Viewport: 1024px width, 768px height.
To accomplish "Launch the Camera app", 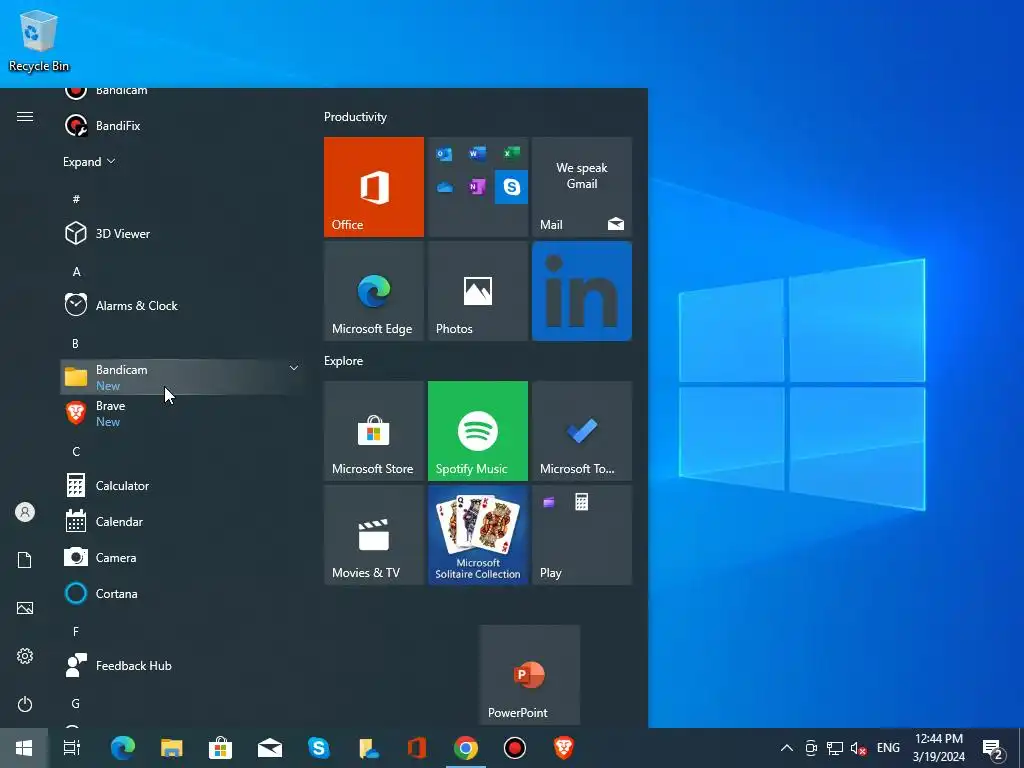I will click(182, 557).
